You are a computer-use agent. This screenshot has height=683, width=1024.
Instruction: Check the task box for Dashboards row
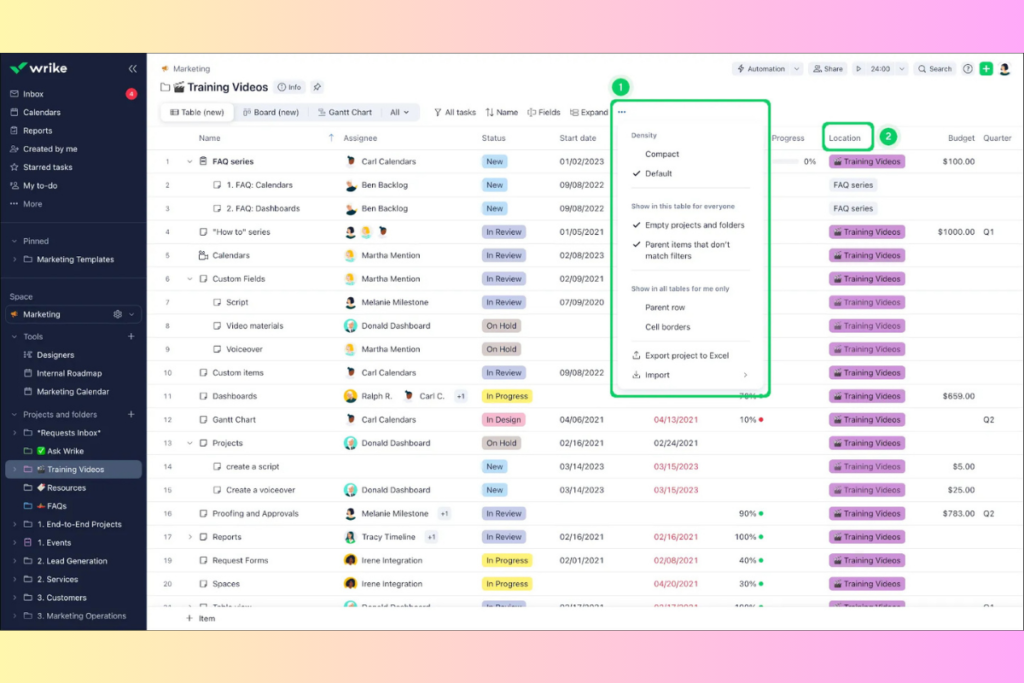click(203, 396)
